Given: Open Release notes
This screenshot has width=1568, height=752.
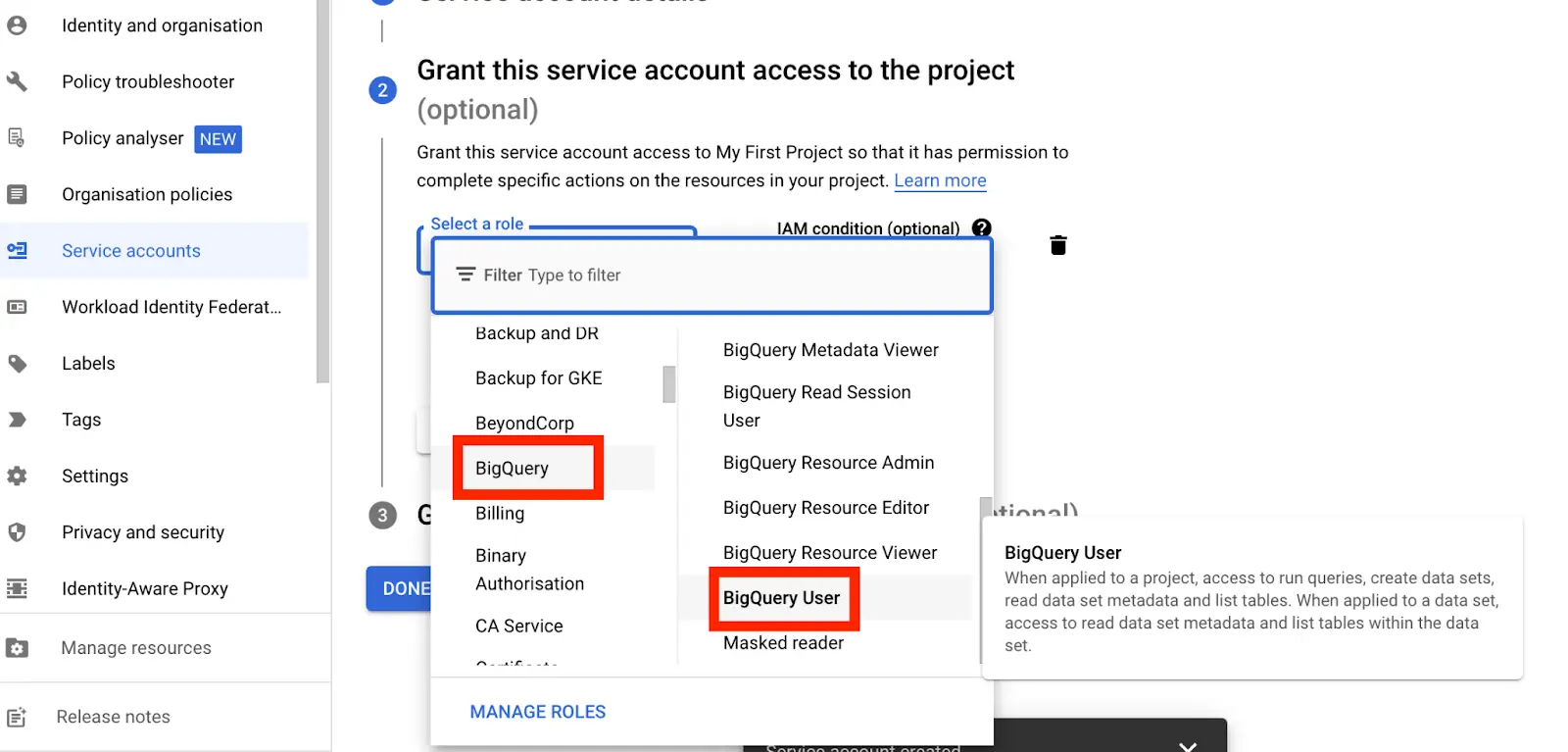Looking at the screenshot, I should click(x=113, y=717).
